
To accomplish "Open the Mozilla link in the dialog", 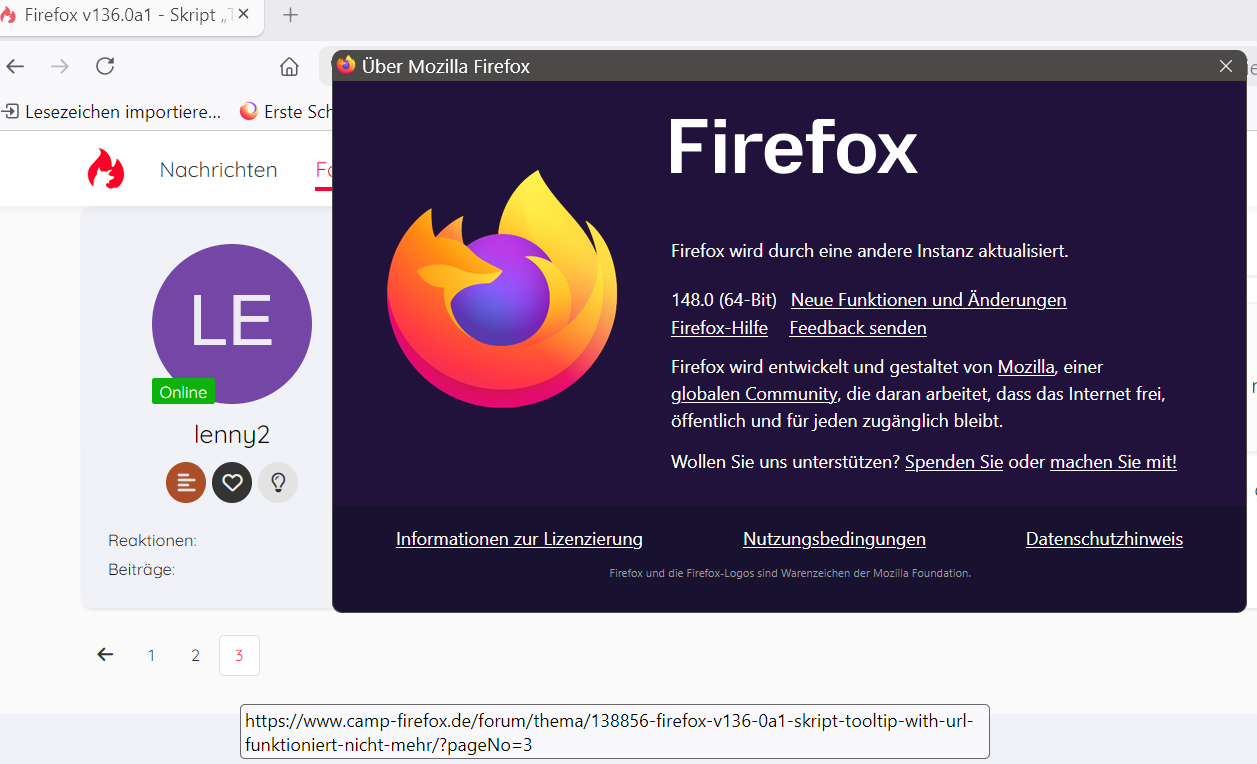I will (1025, 366).
